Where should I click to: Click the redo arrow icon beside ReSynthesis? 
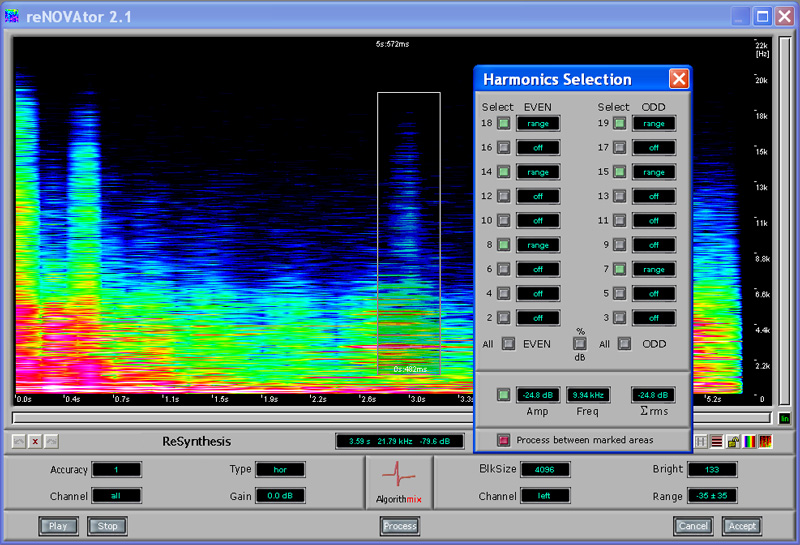(x=52, y=441)
